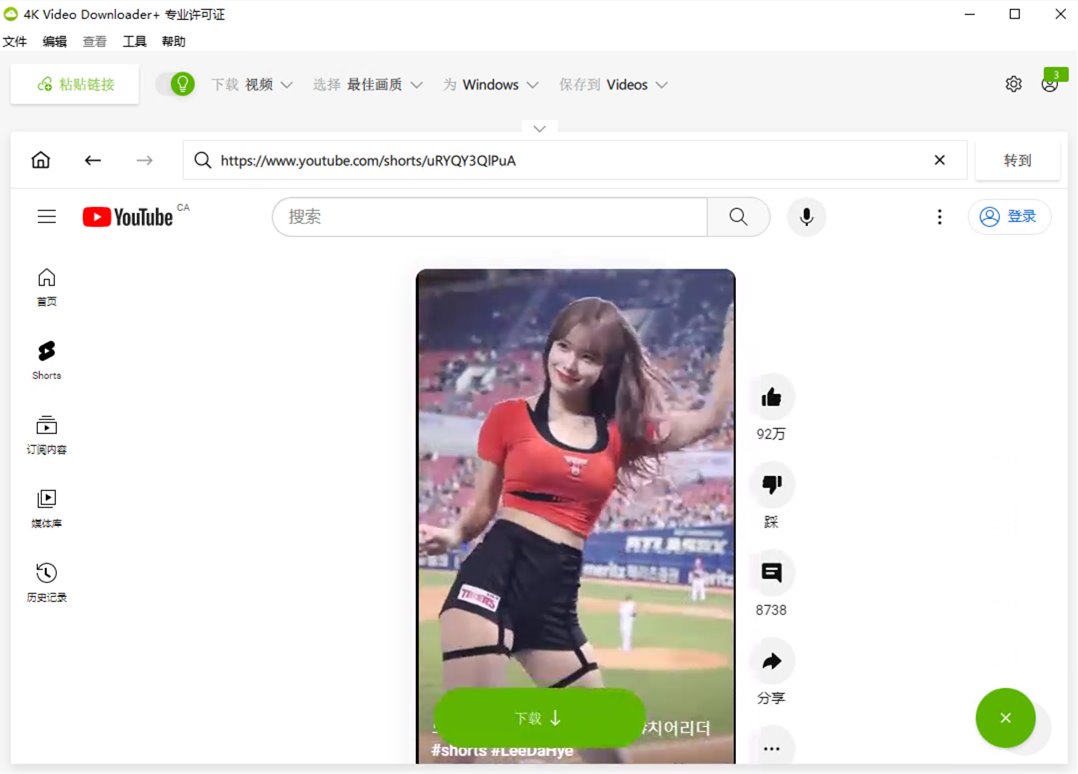This screenshot has width=1078, height=774.
Task: Click the YouTube voice search microphone
Action: pyautogui.click(x=806, y=217)
